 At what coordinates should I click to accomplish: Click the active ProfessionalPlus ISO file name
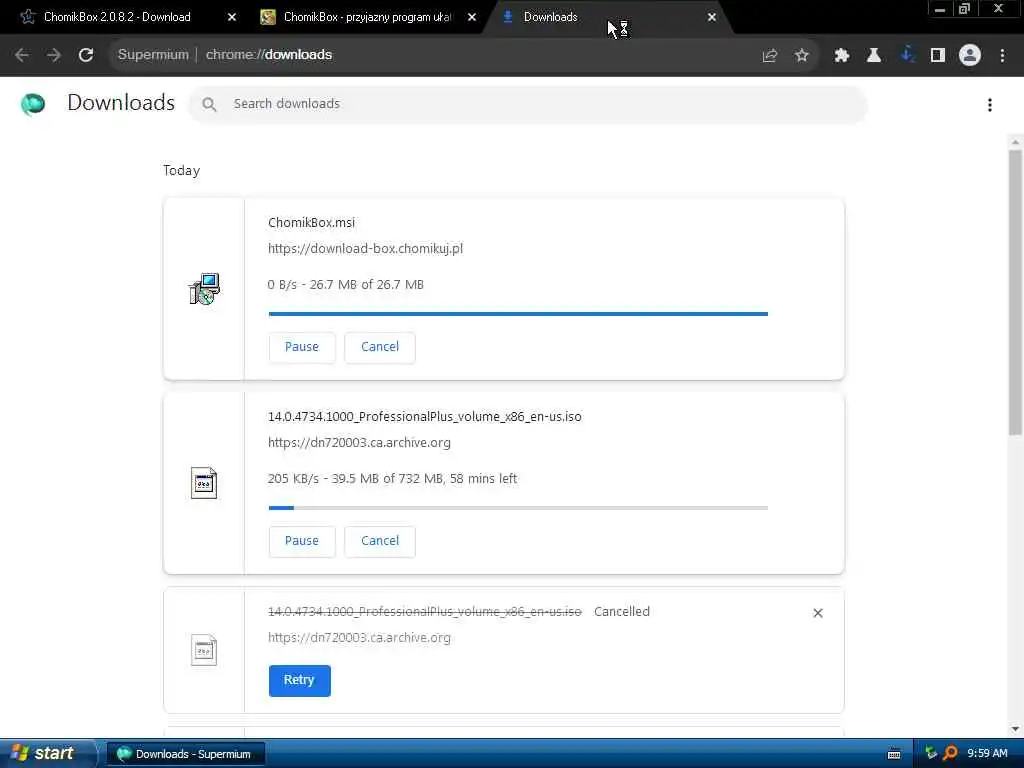point(424,417)
